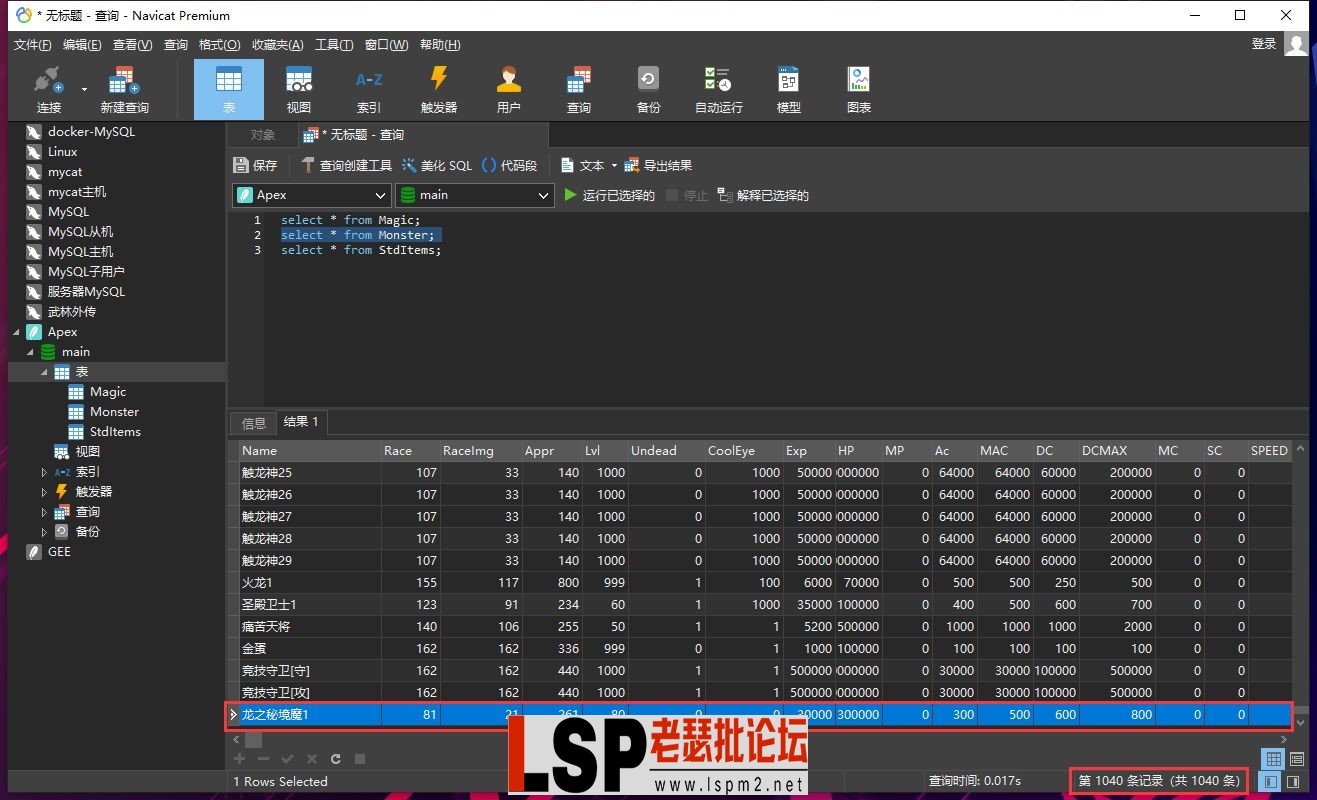This screenshot has width=1317, height=800.
Task: Collapse the 表 tables node
Action: (x=43, y=372)
